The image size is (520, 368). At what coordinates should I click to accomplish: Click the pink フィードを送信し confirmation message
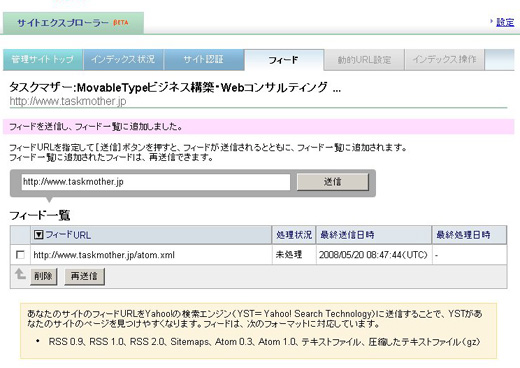point(259,127)
